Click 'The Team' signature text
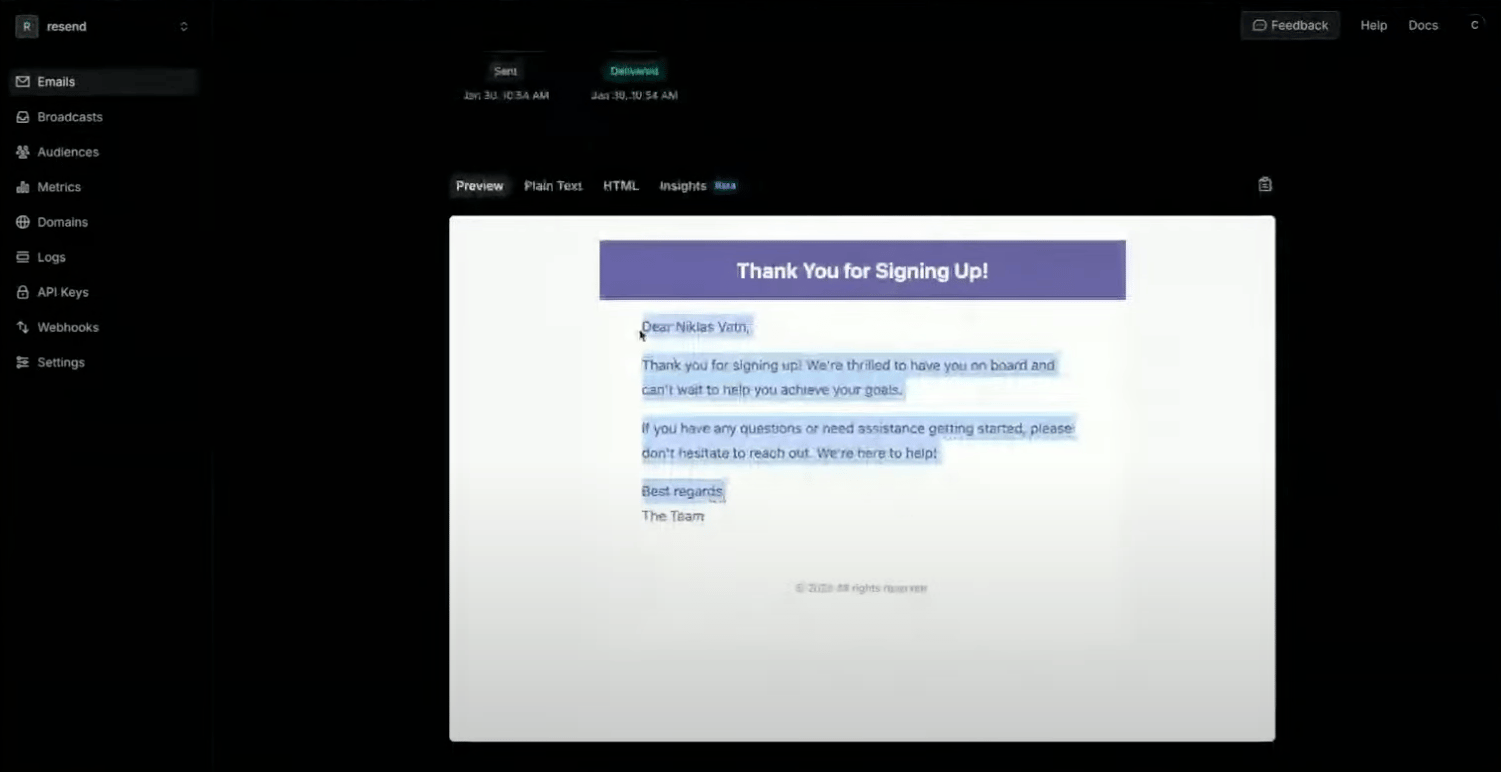 tap(673, 516)
